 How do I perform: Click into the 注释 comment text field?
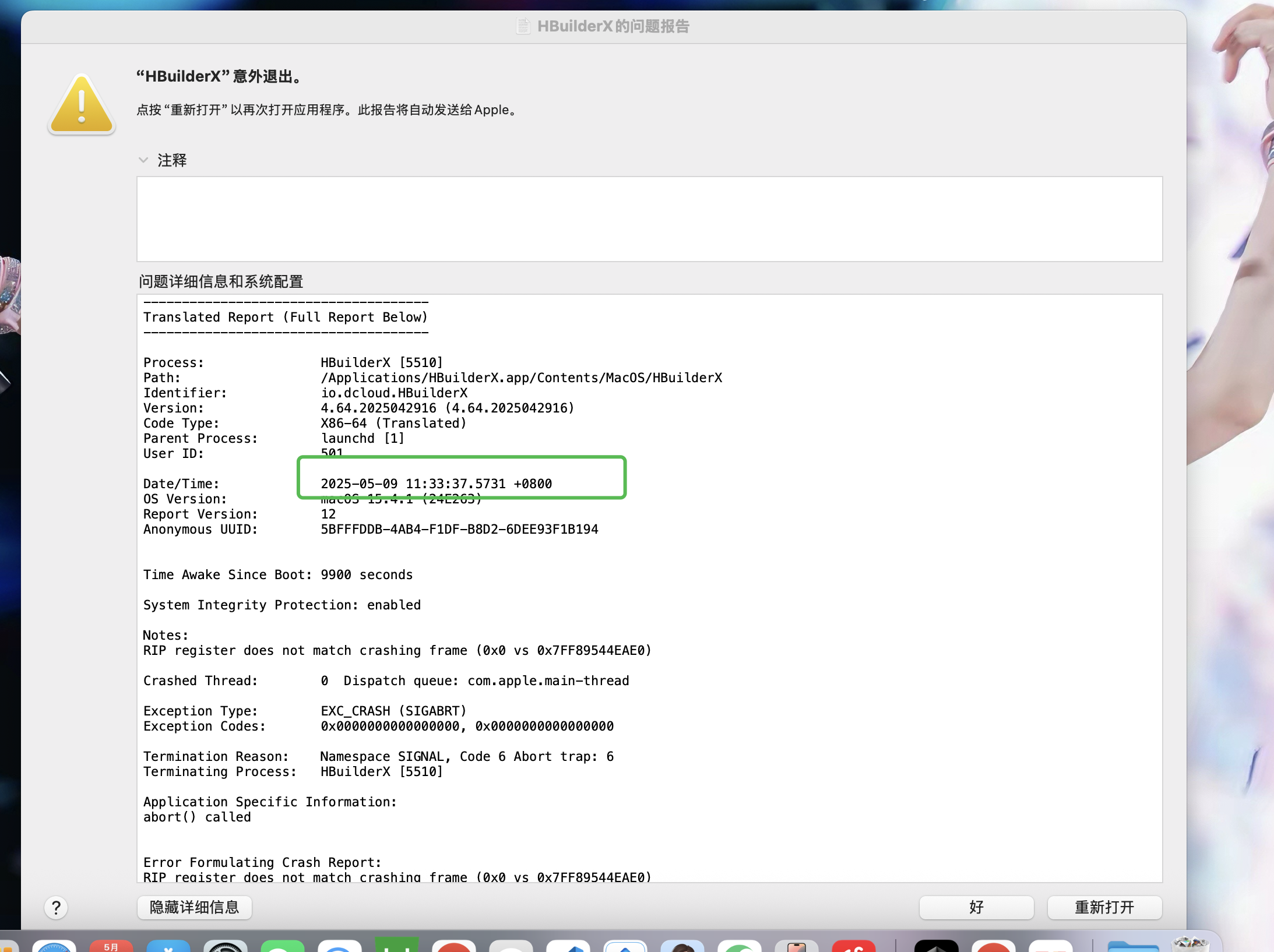pyautogui.click(x=649, y=219)
